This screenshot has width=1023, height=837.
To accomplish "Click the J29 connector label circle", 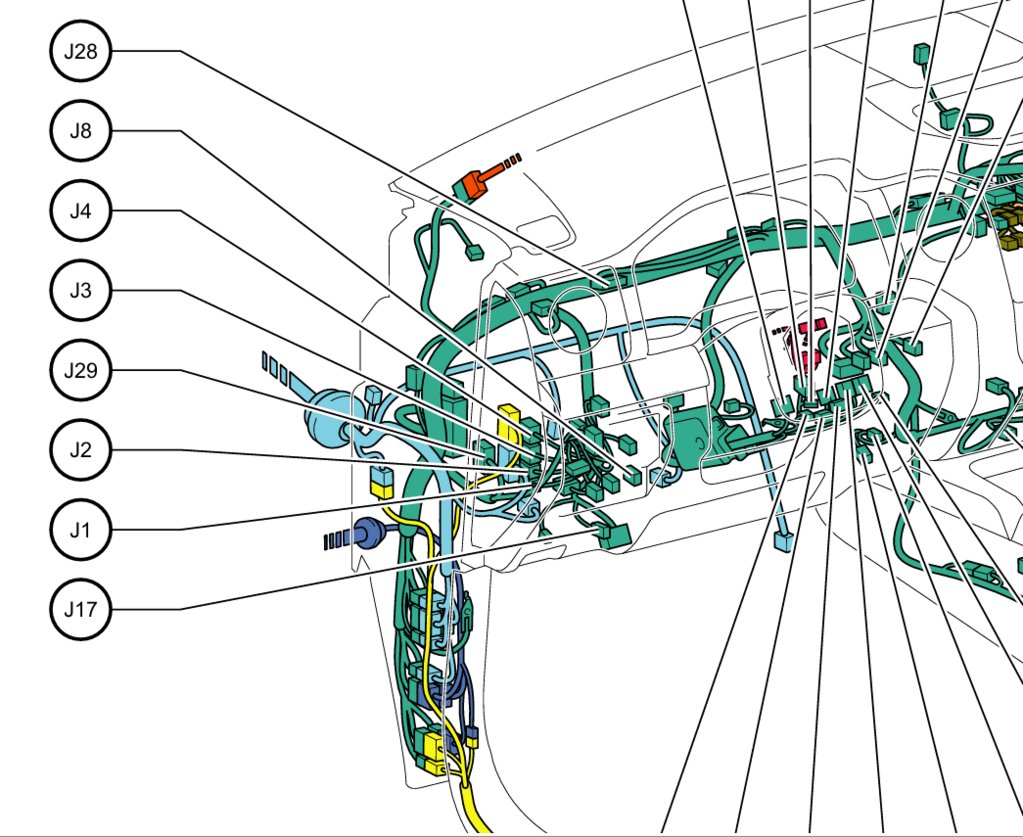I will click(x=81, y=370).
